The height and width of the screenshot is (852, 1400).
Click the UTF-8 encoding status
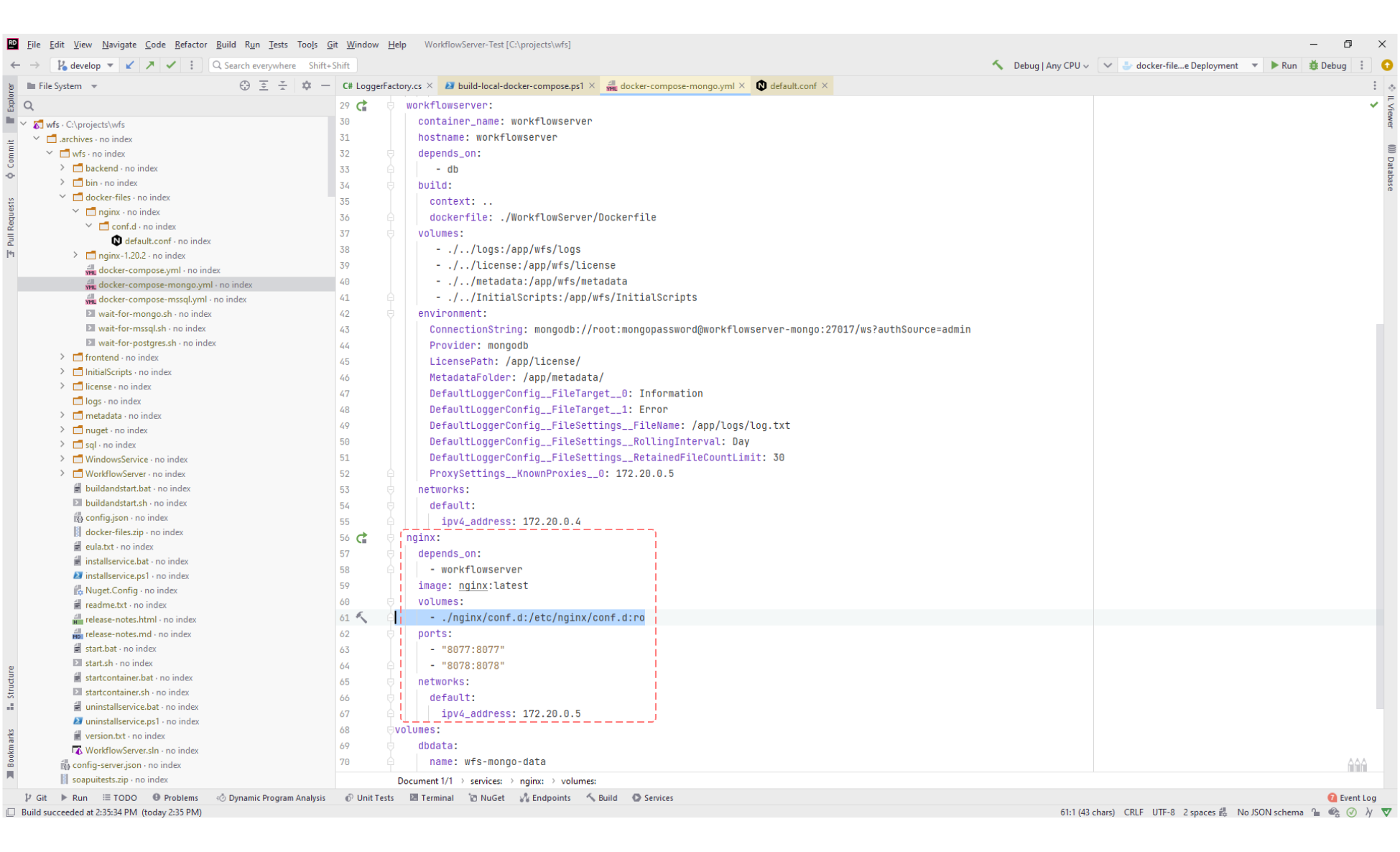pos(1163,812)
